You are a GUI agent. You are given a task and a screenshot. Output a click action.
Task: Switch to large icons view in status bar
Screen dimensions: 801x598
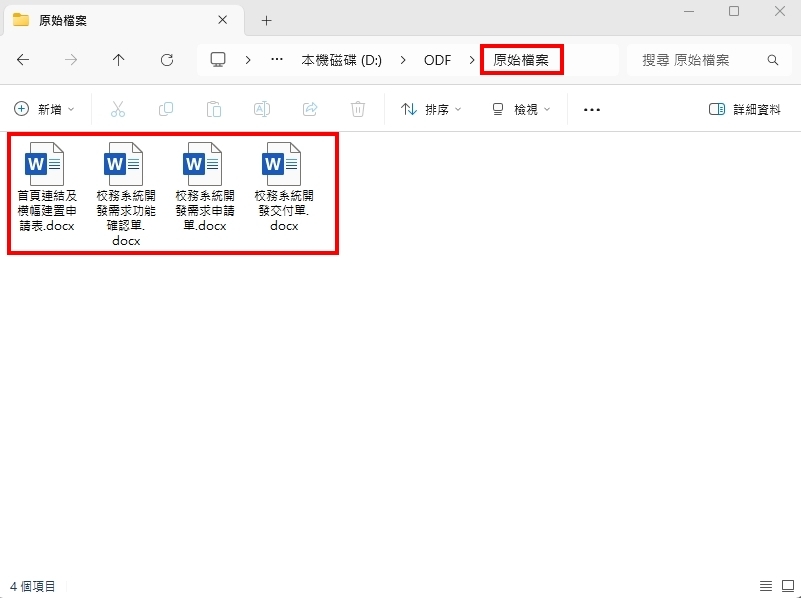[x=788, y=586]
